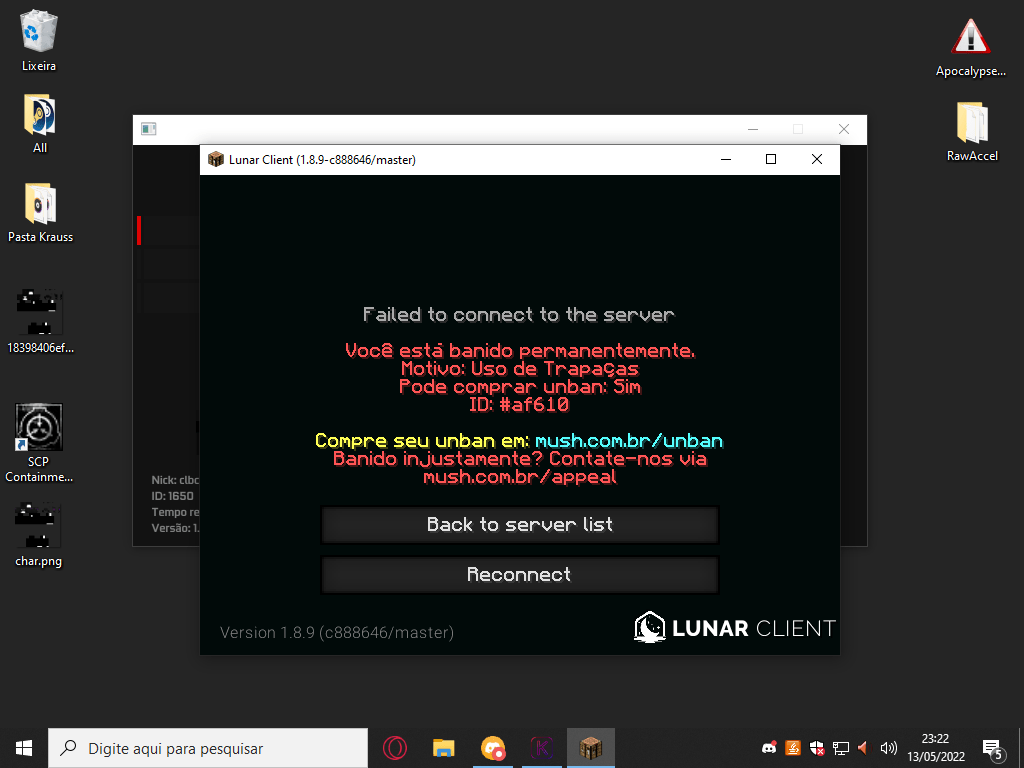This screenshot has width=1024, height=768.
Task: Click the ID: #af610 text
Action: coord(519,404)
